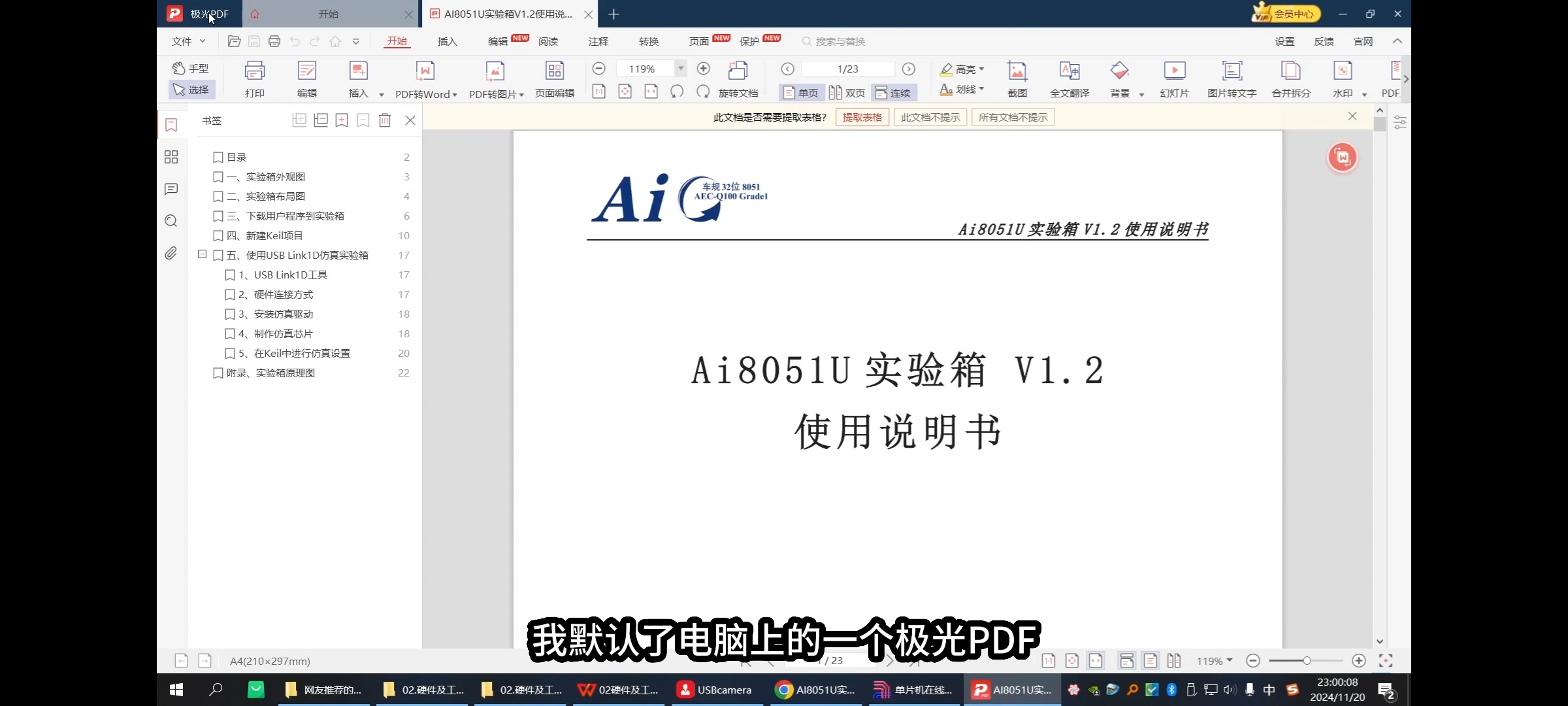This screenshot has height=706, width=1568.
Task: Switch to the 保护 ribbon tab
Action: click(749, 41)
